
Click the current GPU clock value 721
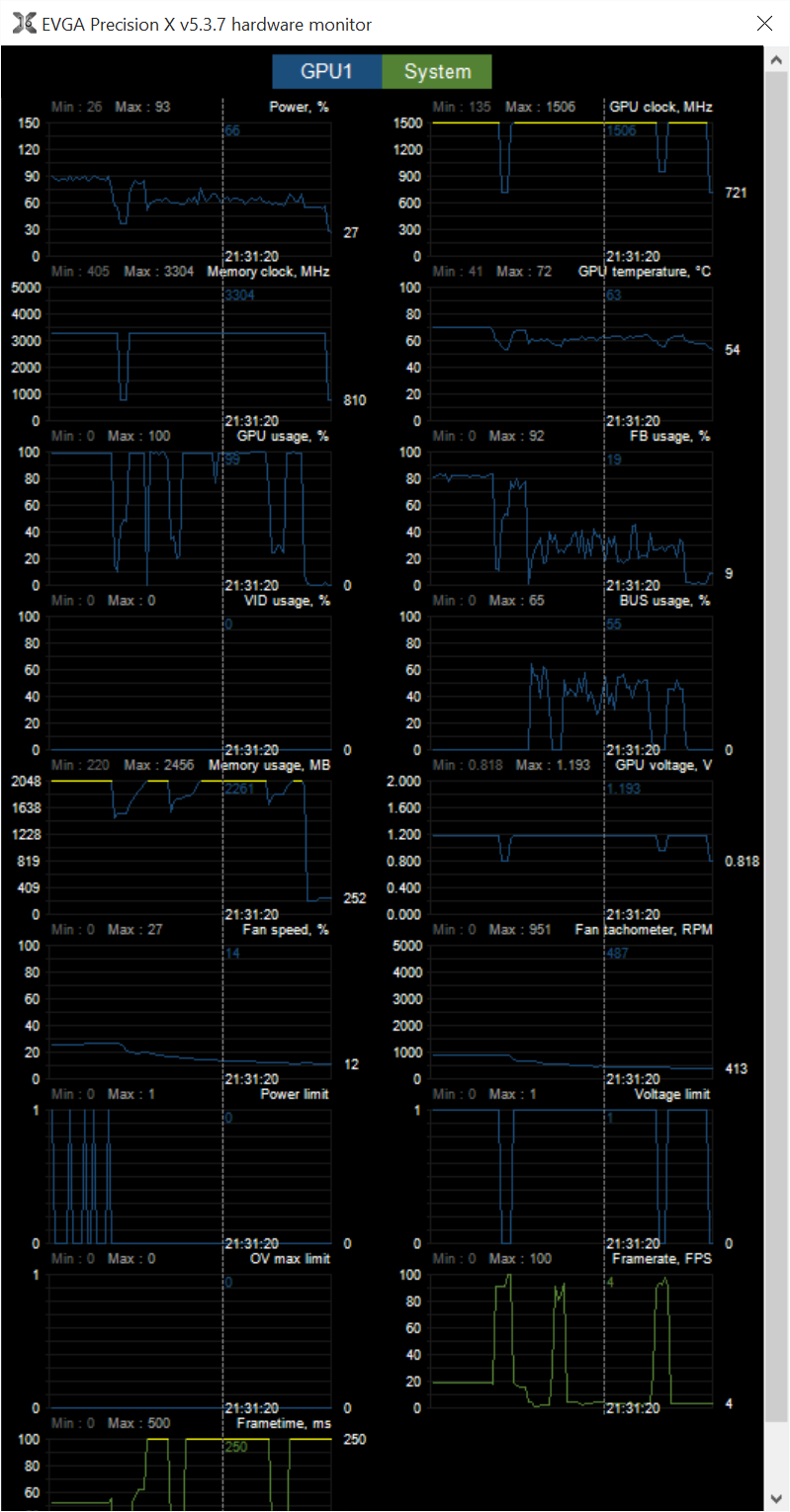coord(735,193)
